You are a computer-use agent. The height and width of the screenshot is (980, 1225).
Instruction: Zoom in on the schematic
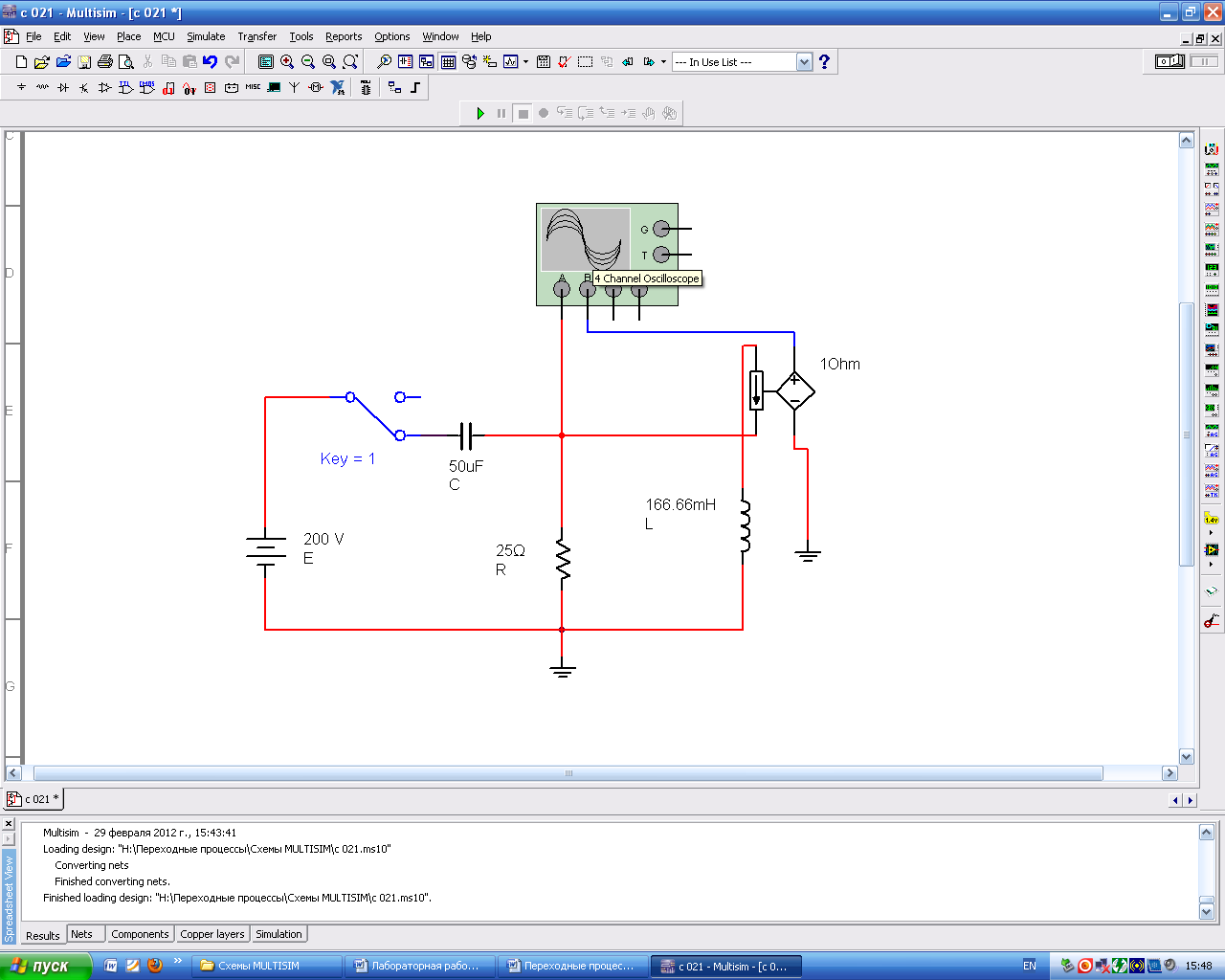pos(286,61)
